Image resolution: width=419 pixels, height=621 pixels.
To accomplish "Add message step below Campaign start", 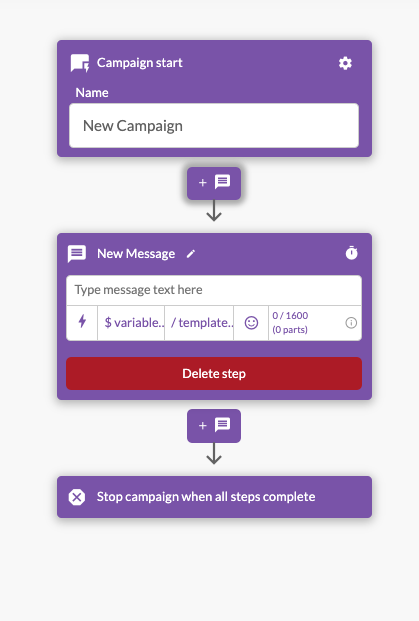I will tap(214, 183).
